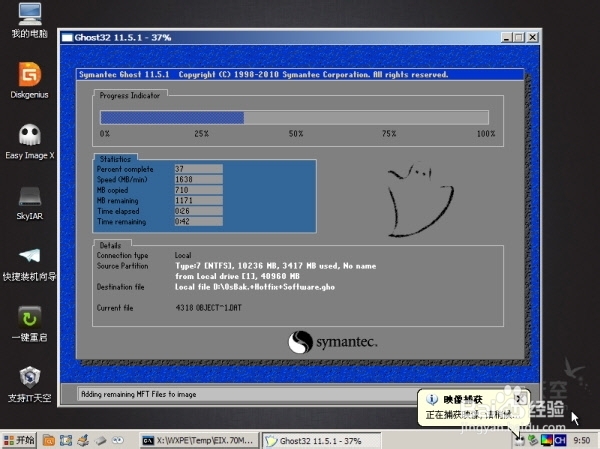Click the fifth quick launch eyes icon
The width and height of the screenshot is (600, 449).
(117, 440)
